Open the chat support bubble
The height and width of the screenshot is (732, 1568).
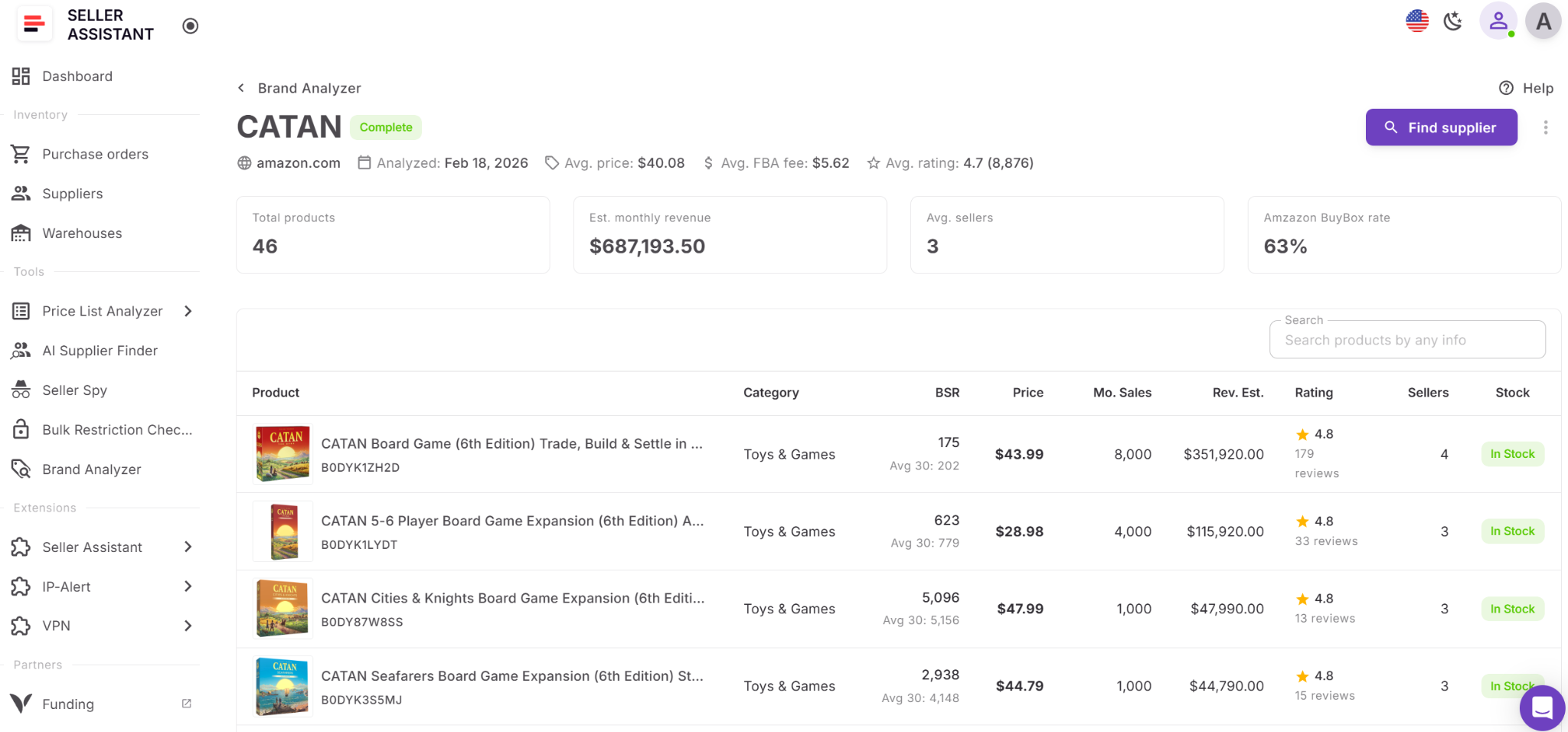(x=1541, y=708)
